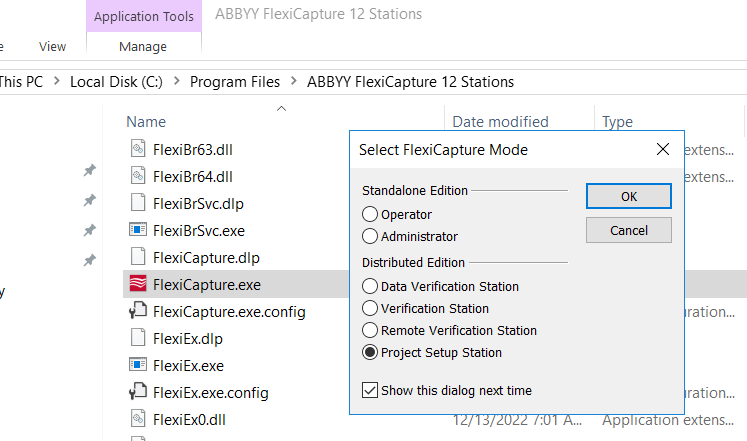Click the third pin icon in Quick access

pos(90,231)
